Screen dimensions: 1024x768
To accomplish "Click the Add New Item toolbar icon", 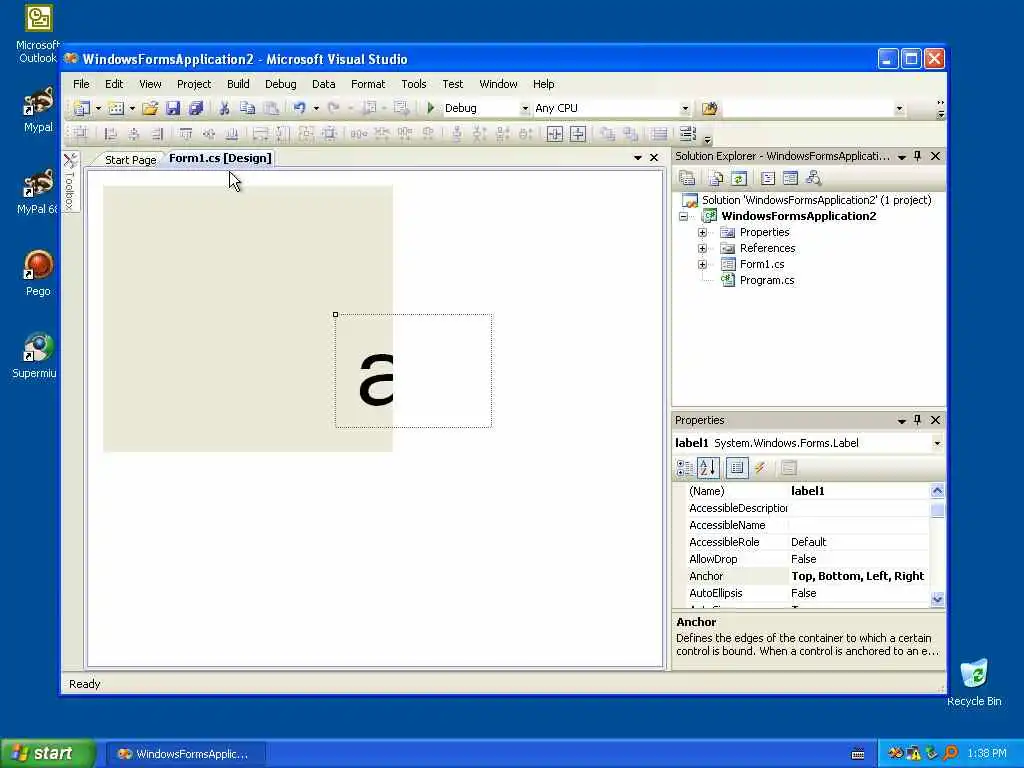I will pos(116,108).
